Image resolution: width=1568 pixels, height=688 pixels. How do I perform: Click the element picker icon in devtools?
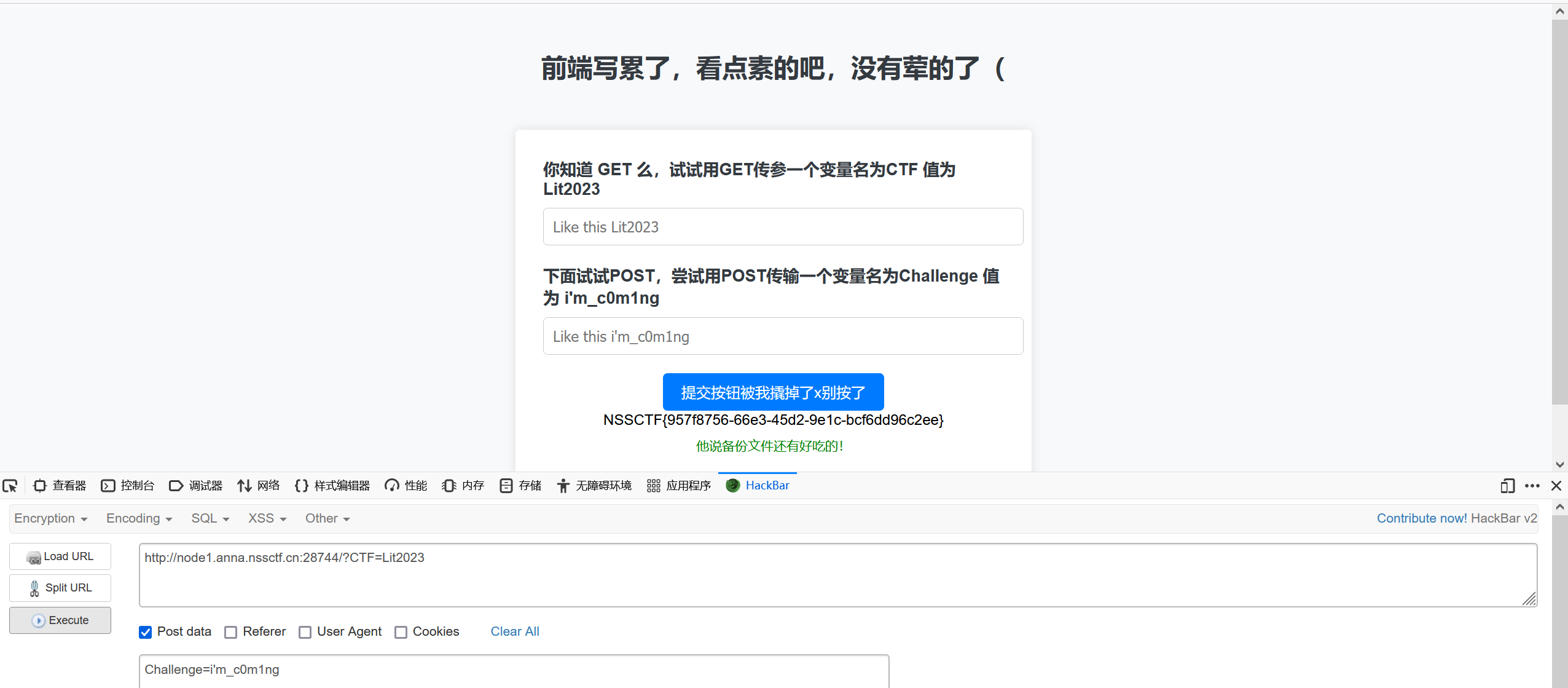10,486
